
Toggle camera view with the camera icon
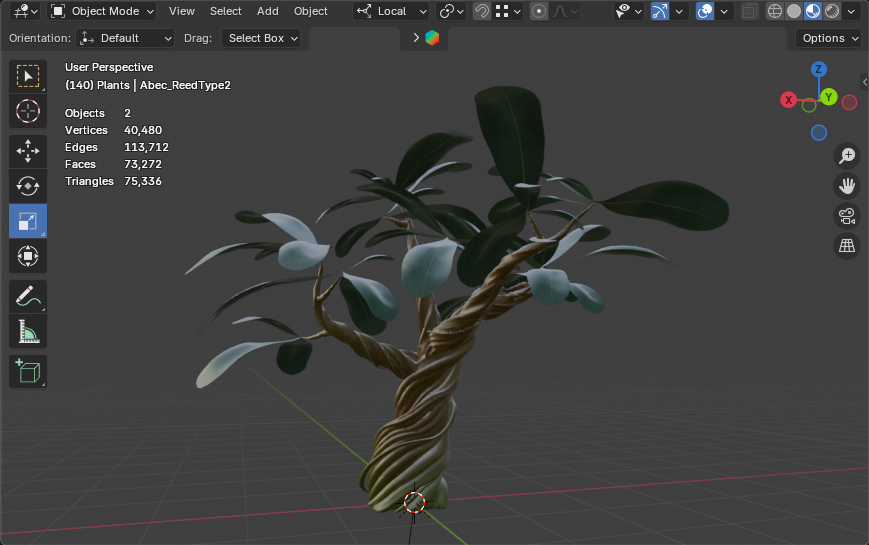847,216
